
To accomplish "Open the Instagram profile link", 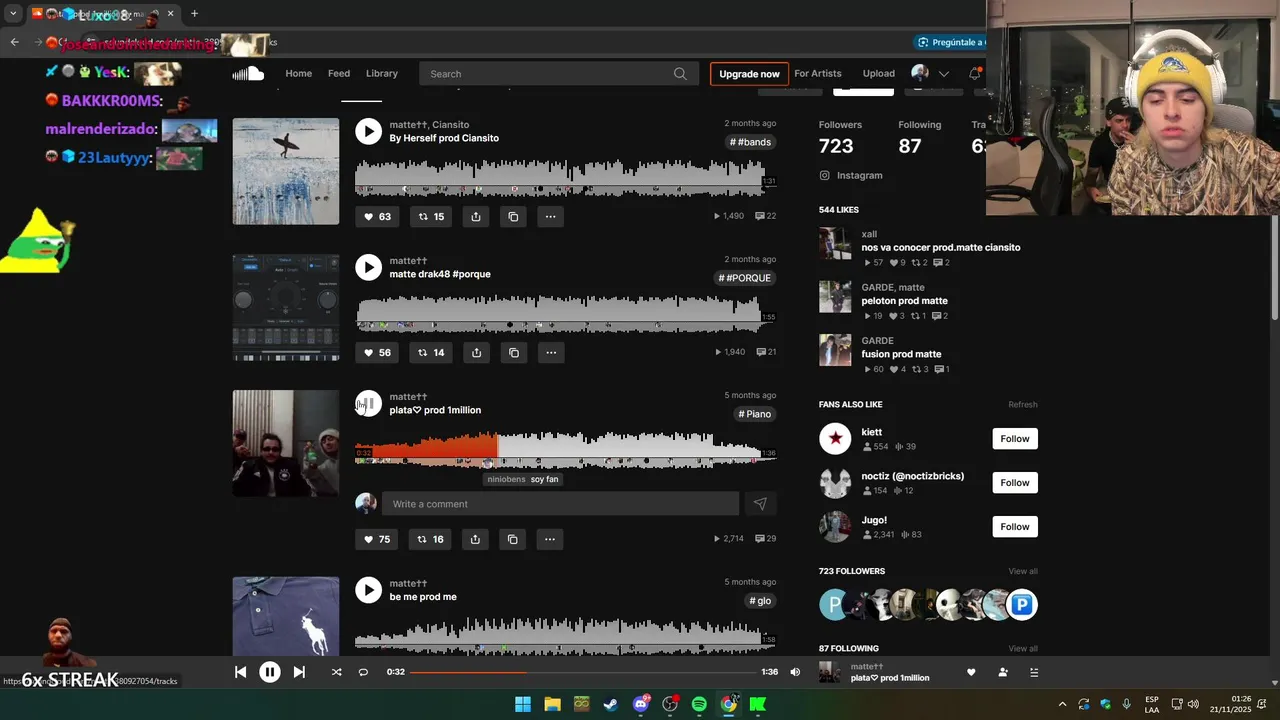I will (x=851, y=175).
